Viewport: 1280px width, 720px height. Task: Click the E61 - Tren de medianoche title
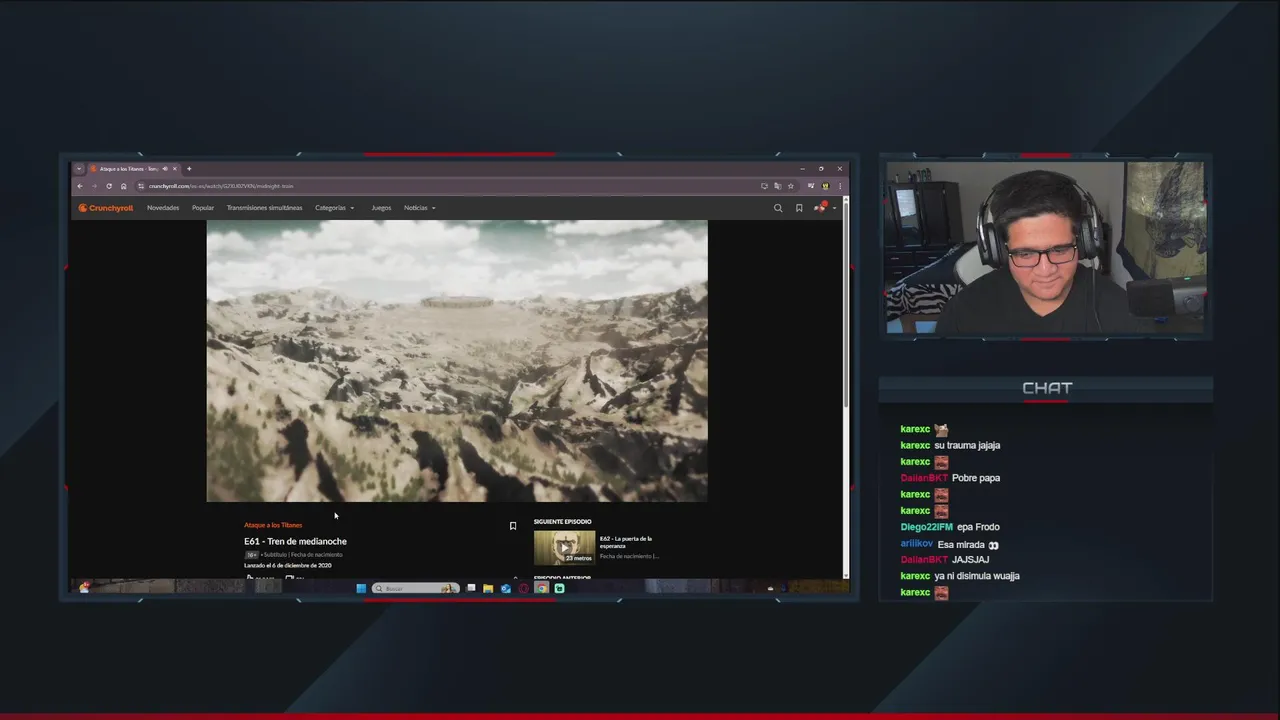click(x=295, y=541)
